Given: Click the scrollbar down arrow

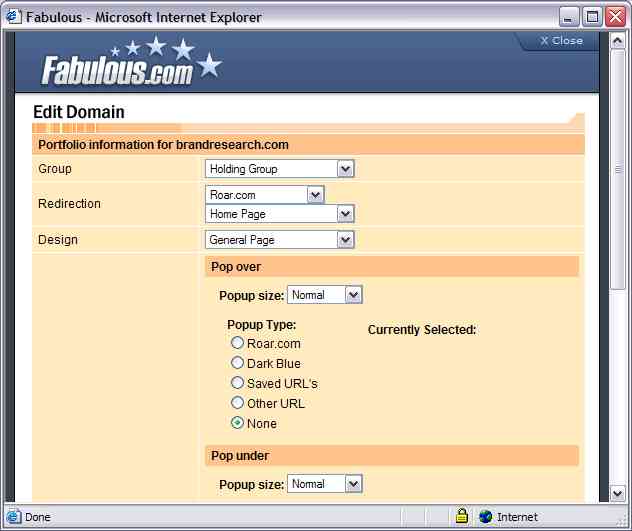Looking at the screenshot, I should [617, 494].
